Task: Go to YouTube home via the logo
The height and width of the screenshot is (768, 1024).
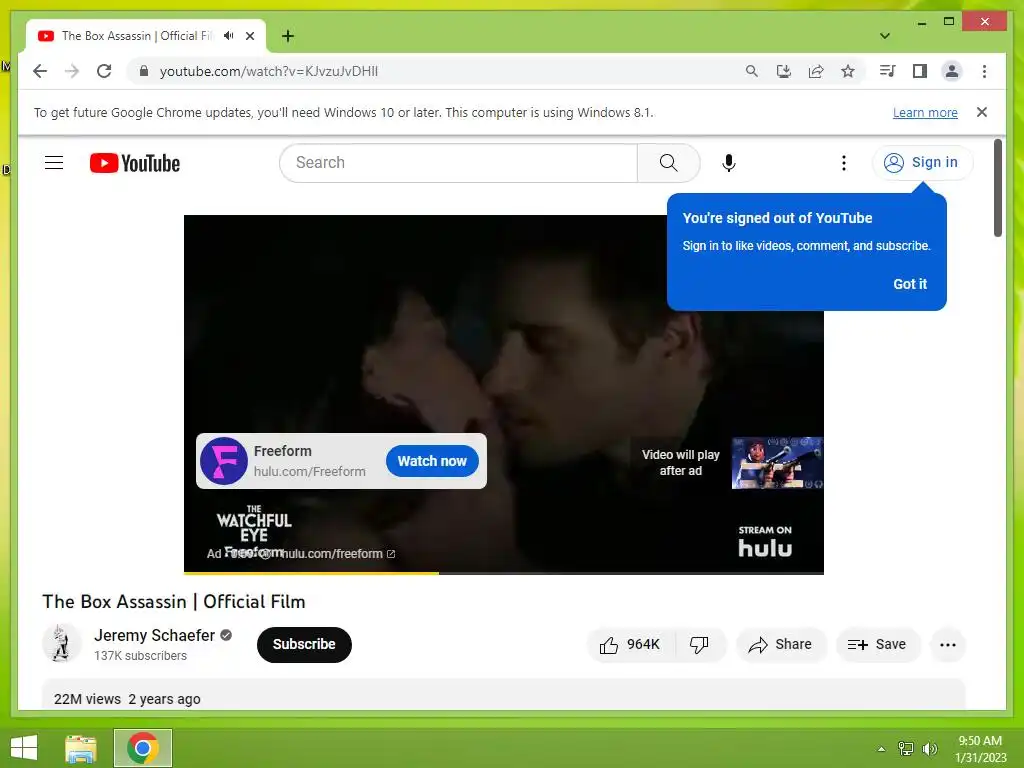Action: coord(135,163)
